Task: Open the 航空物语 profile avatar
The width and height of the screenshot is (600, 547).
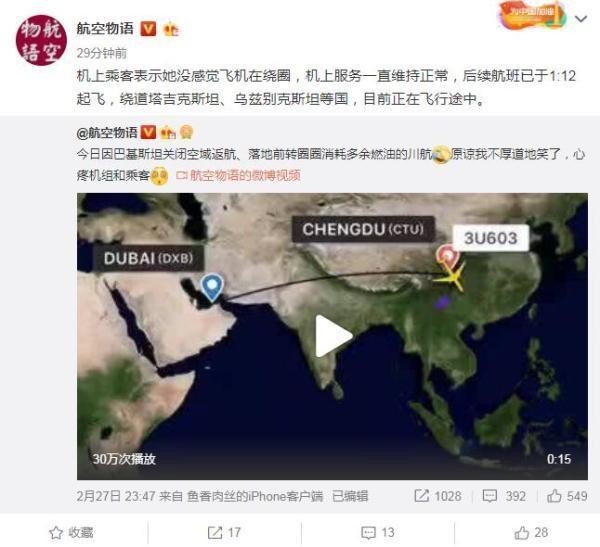Action: coord(41,40)
